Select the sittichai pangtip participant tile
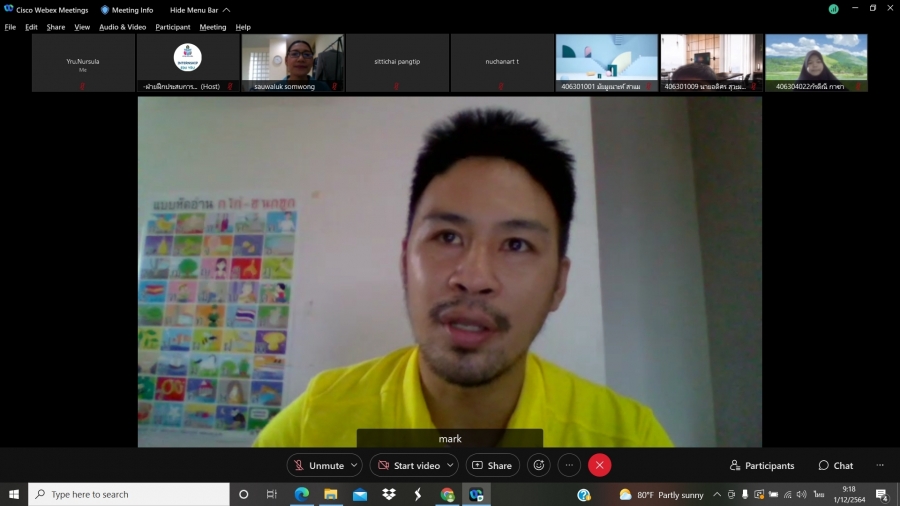Viewport: 900px width, 506px height. 397,62
